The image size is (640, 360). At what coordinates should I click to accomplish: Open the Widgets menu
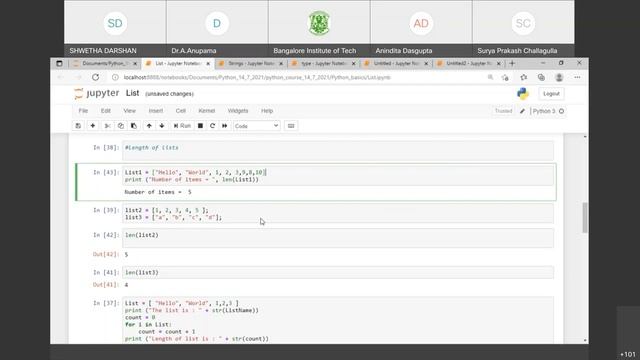click(238, 111)
